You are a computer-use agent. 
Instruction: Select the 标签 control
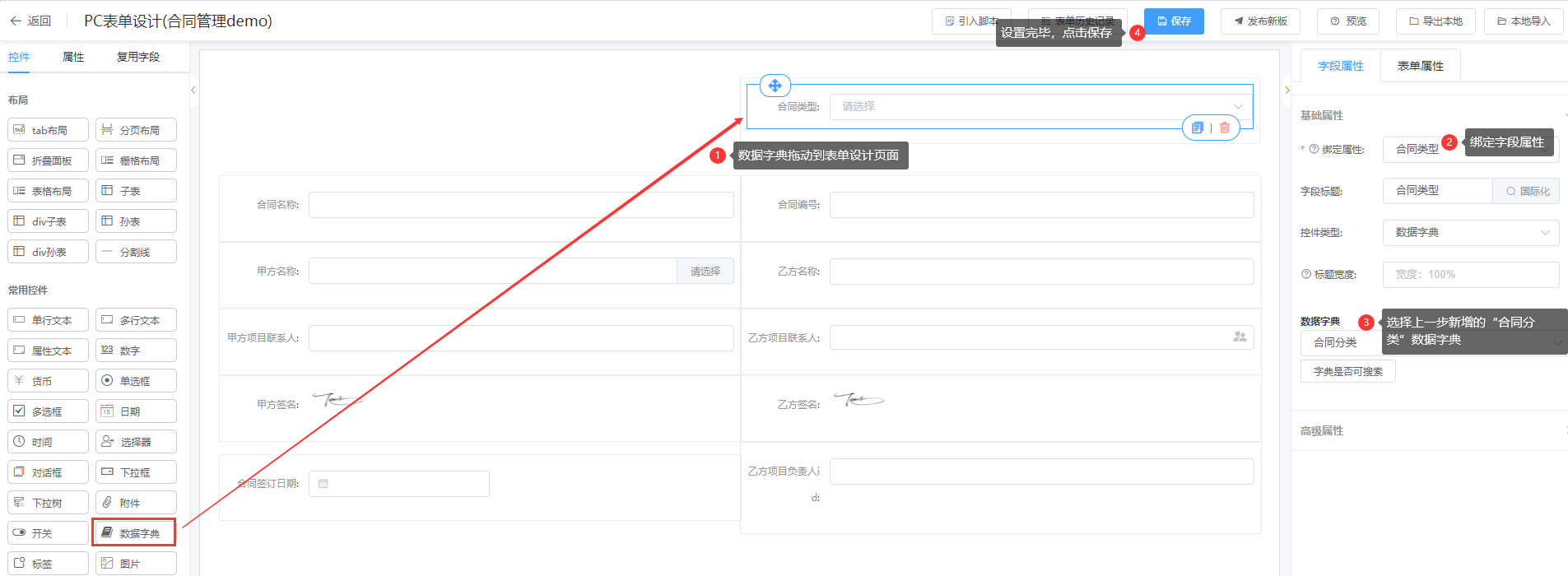(49, 564)
